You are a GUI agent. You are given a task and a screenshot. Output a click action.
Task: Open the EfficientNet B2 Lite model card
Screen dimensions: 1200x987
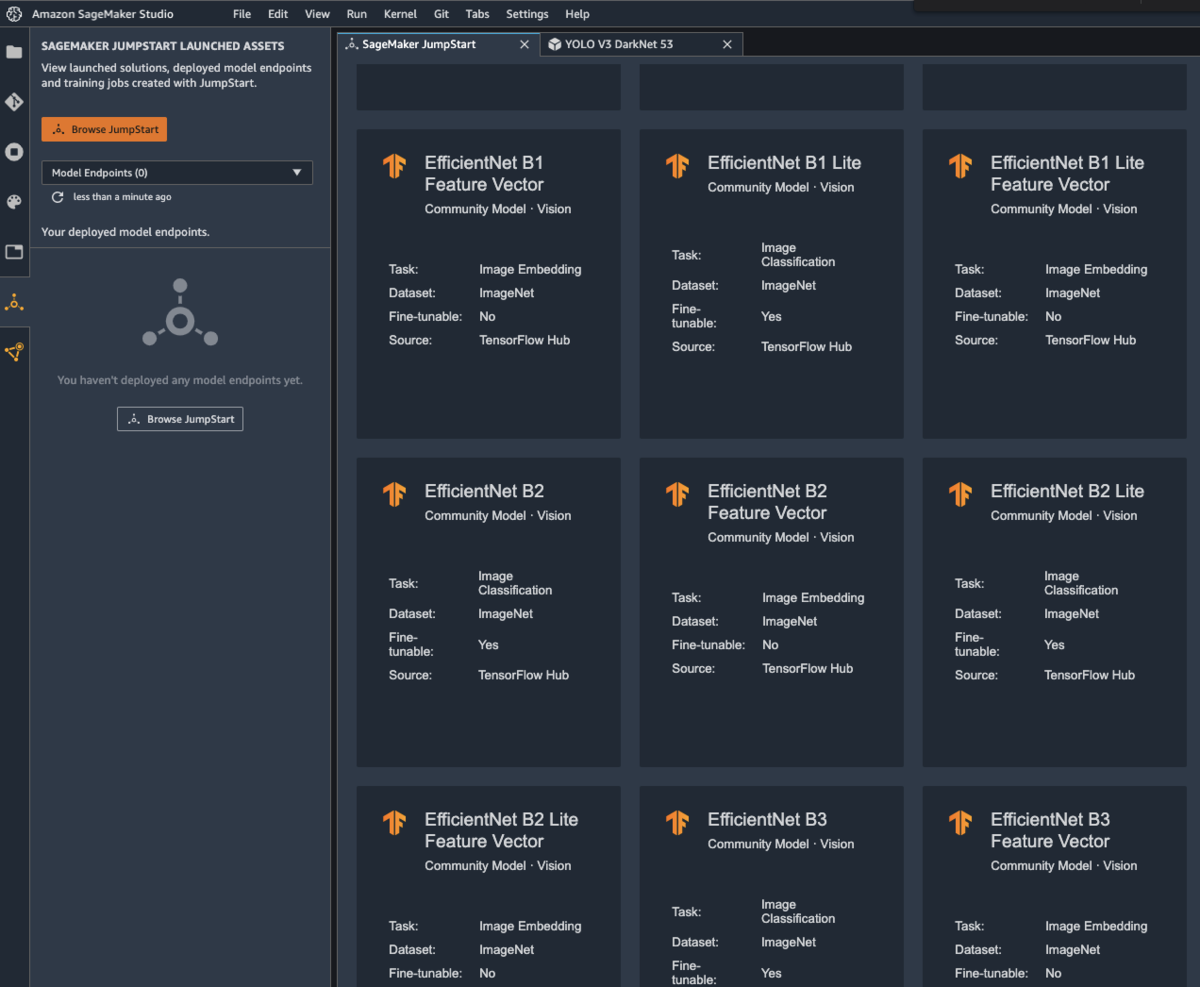click(x=1054, y=612)
